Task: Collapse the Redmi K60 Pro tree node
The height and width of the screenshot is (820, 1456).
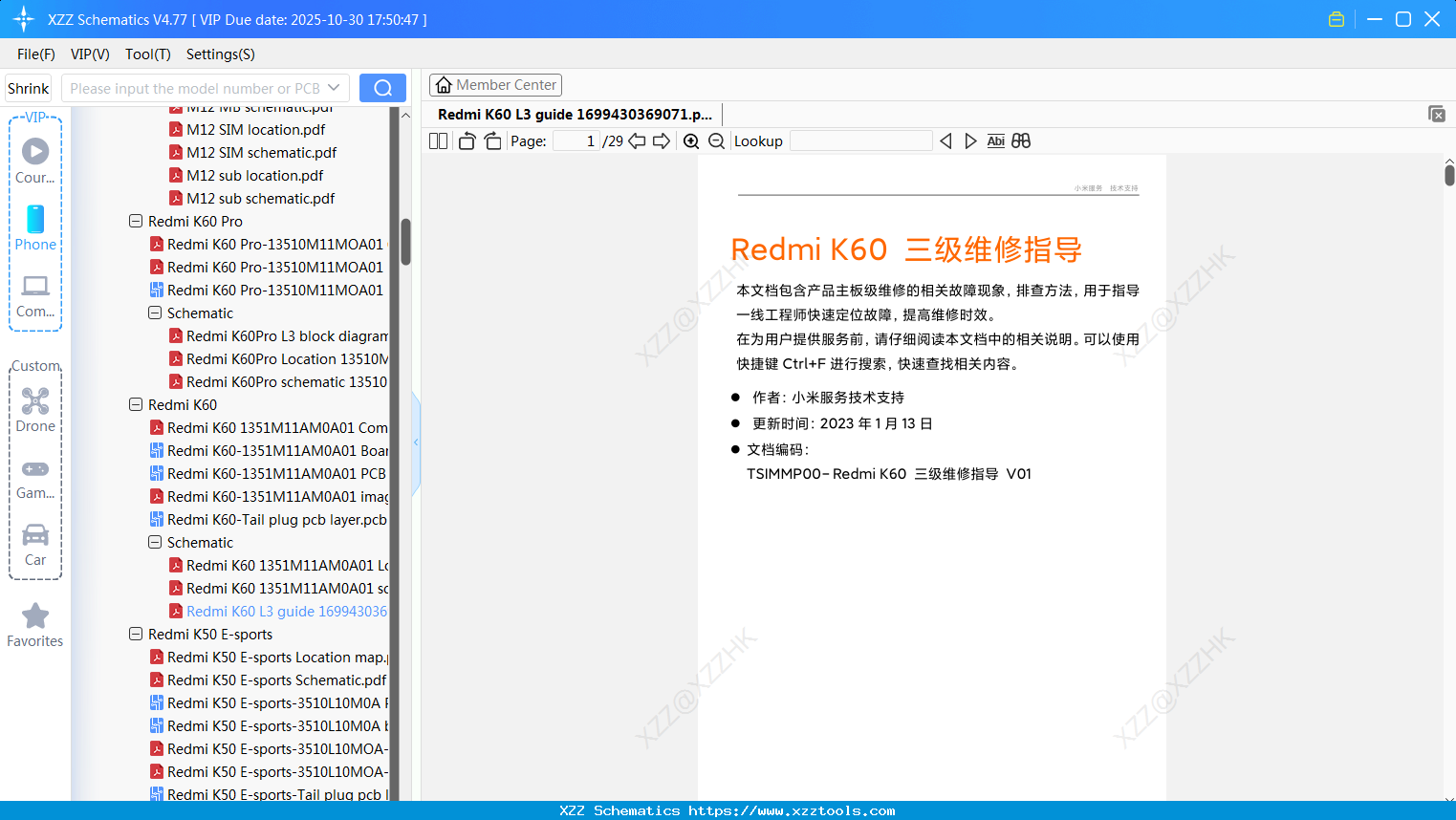Action: pos(135,221)
